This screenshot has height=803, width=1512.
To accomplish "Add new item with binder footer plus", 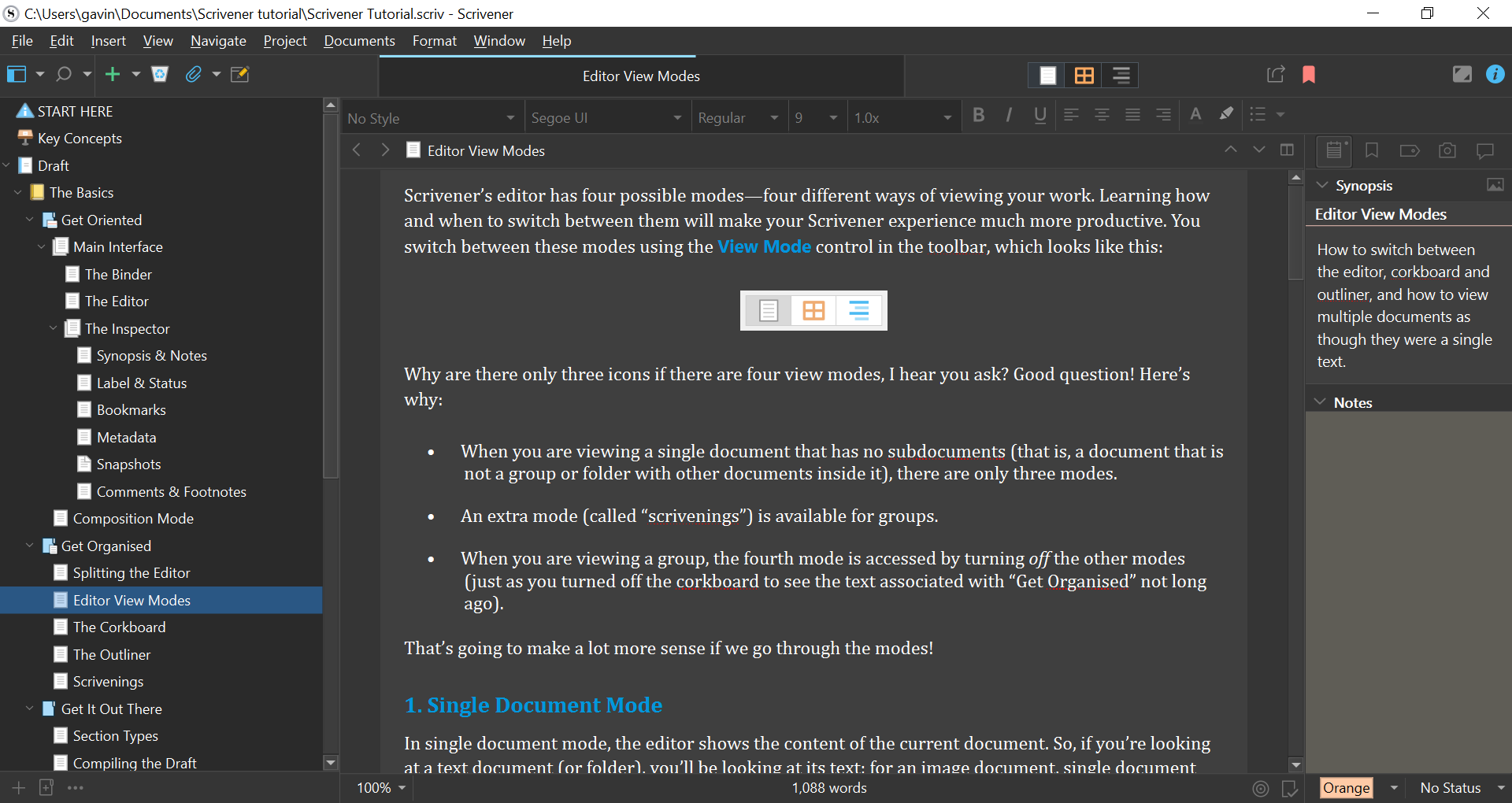I will [19, 787].
